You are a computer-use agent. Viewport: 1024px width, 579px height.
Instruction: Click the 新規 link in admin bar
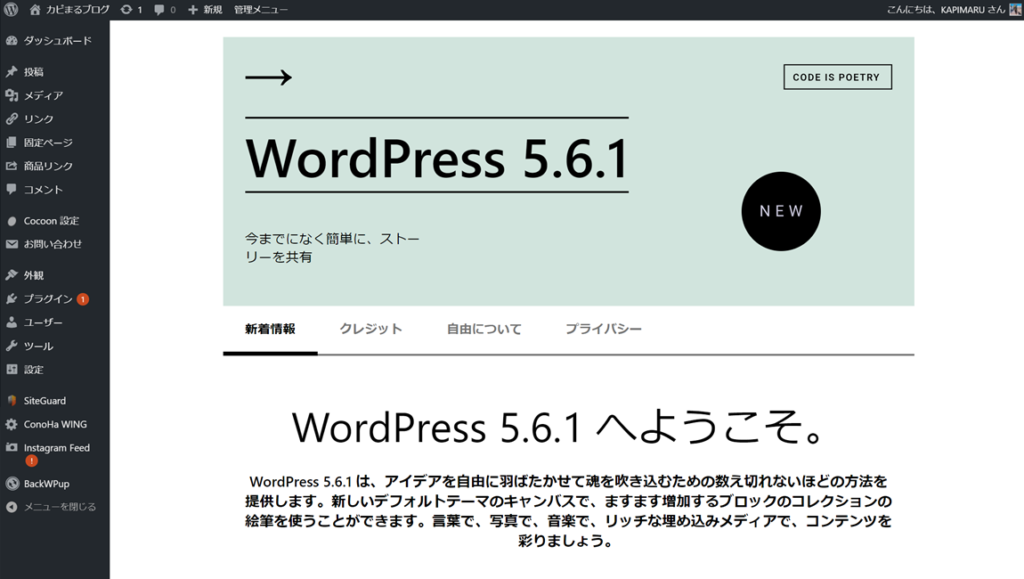[x=213, y=10]
